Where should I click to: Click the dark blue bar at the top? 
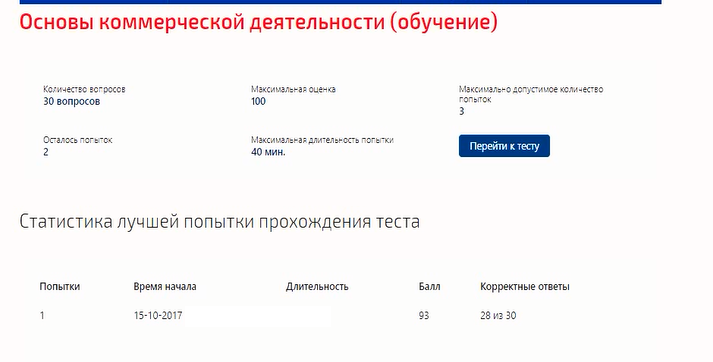point(341,2)
